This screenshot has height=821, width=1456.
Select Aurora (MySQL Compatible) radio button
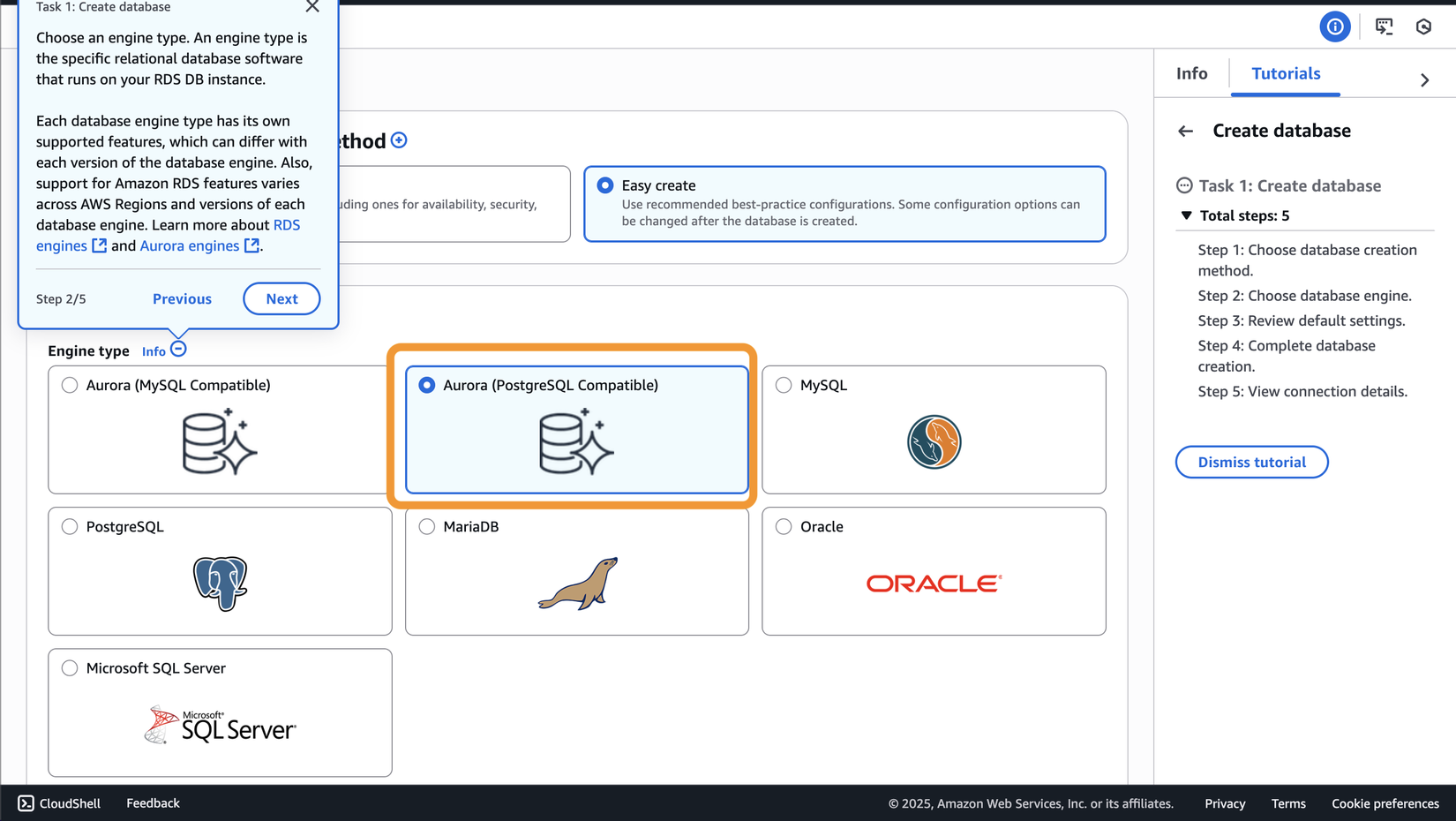pos(70,385)
